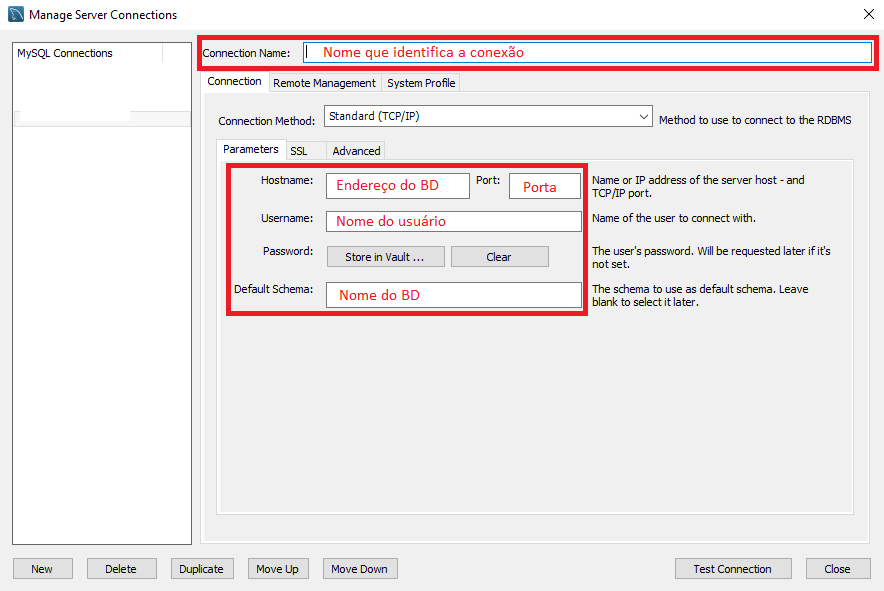
Task: Click the Close button at bottom right
Action: tap(838, 568)
